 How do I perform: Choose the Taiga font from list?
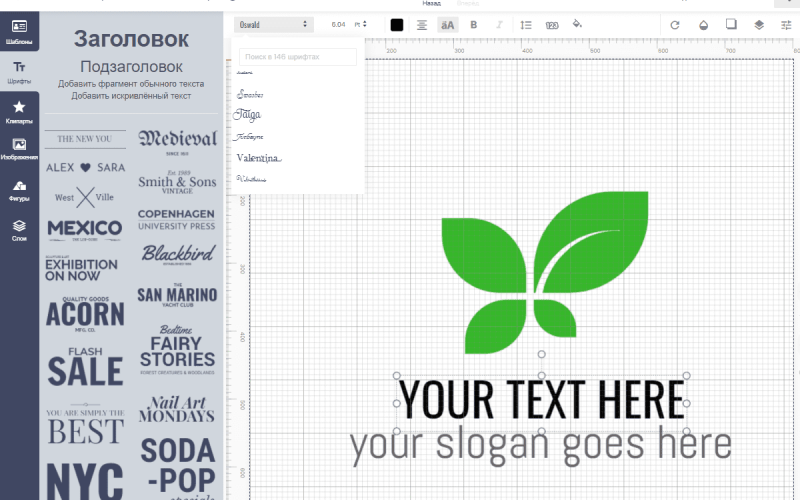coord(247,115)
